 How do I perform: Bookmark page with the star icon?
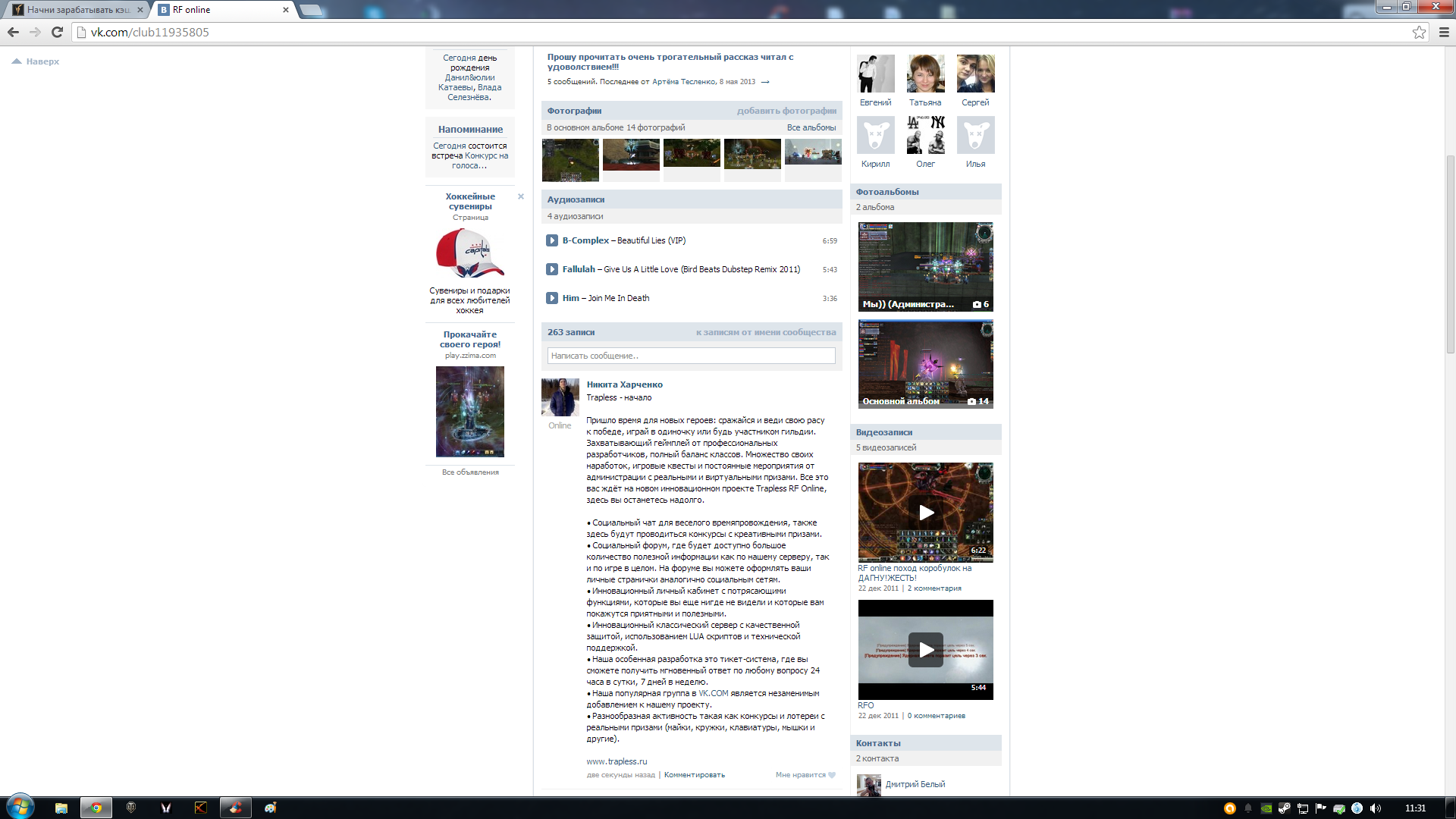pos(1419,32)
